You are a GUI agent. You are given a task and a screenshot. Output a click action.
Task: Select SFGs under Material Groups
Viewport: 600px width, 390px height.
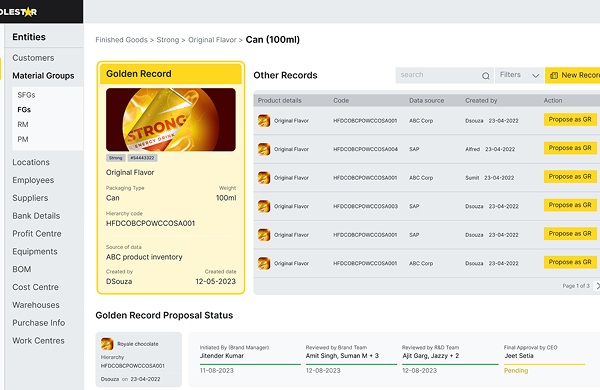26,95
